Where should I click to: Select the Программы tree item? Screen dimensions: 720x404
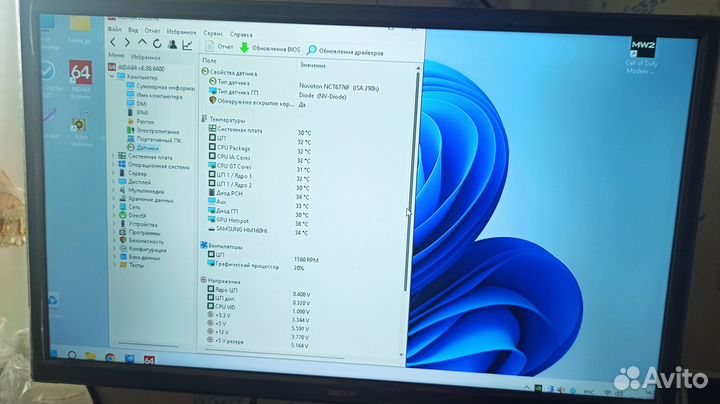(145, 233)
